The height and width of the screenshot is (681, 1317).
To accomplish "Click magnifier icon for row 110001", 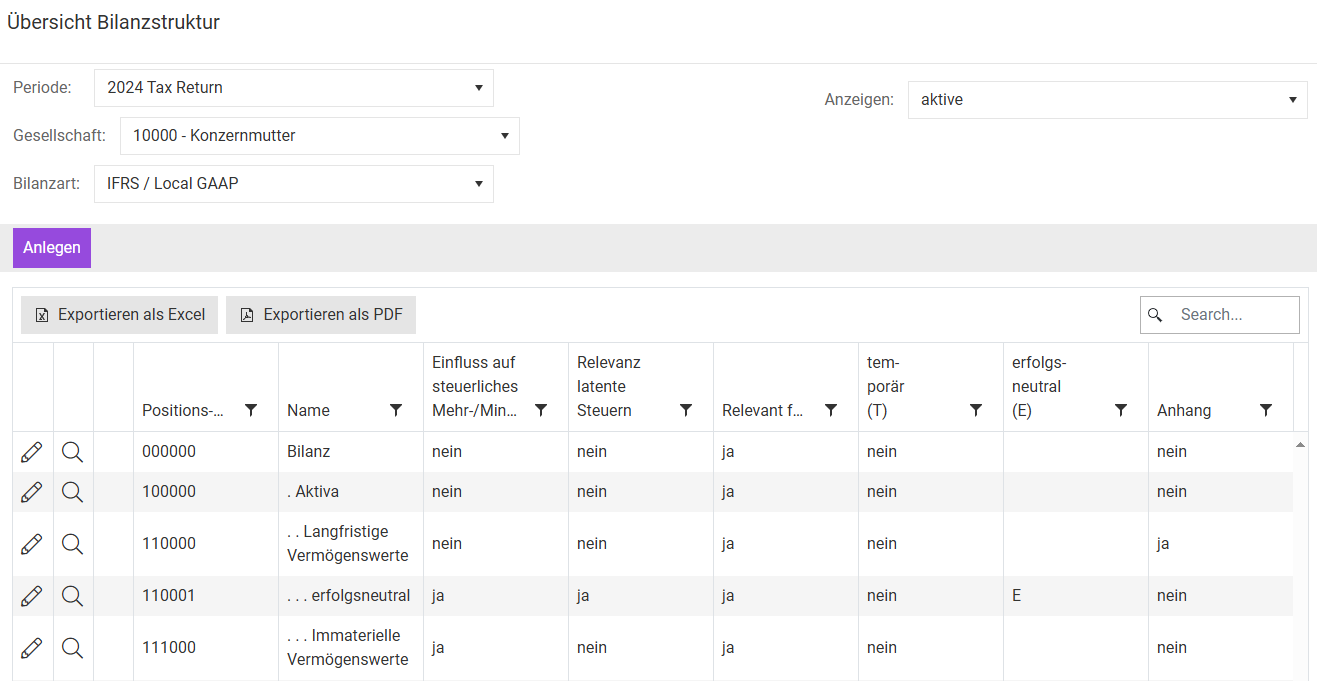I will (72, 596).
